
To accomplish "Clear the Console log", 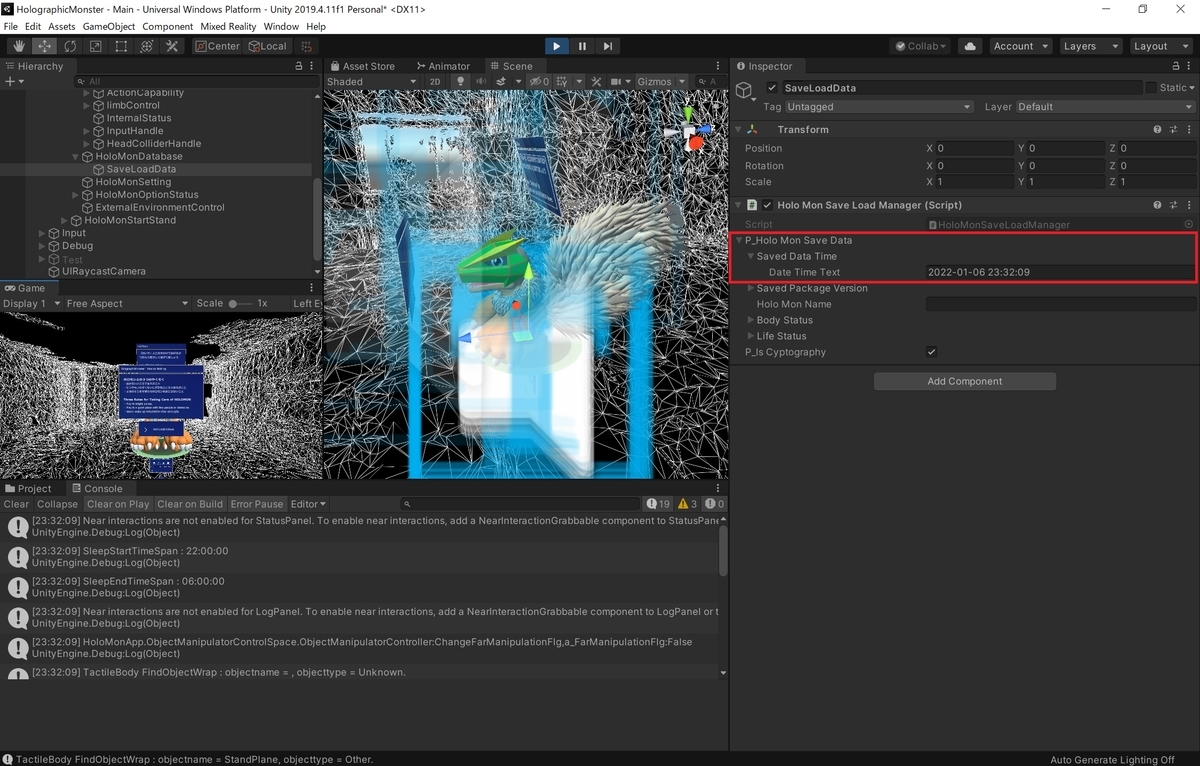I will (16, 504).
